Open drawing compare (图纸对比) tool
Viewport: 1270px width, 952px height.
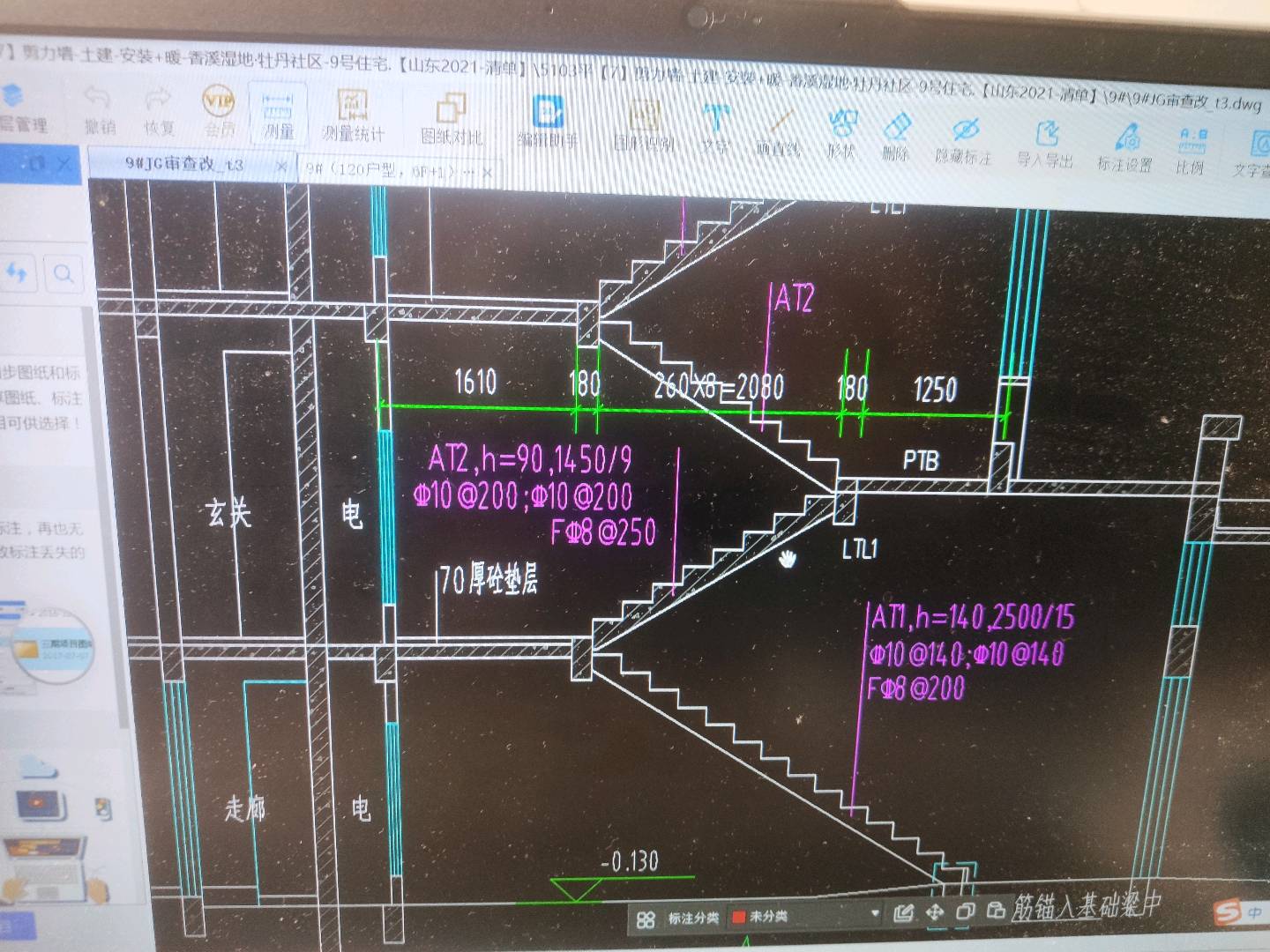(451, 119)
